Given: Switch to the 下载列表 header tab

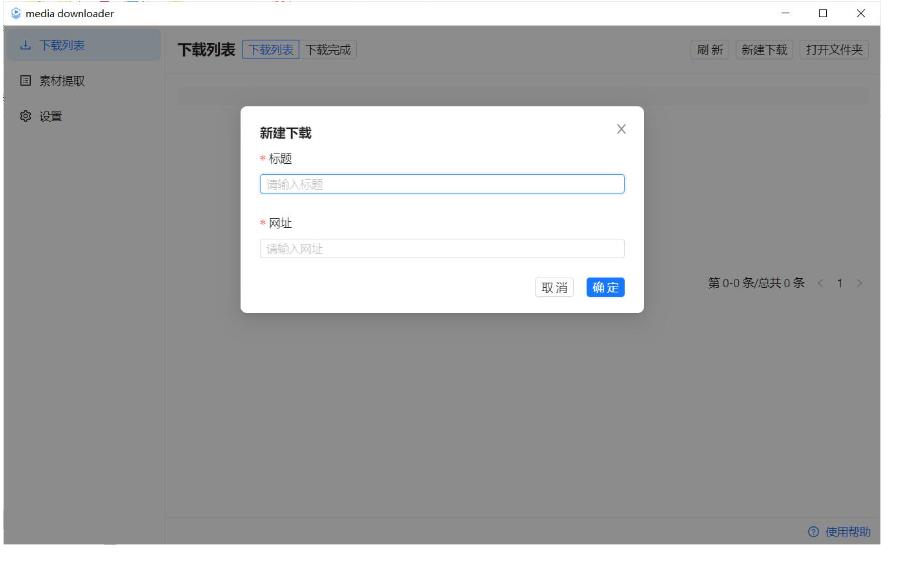Looking at the screenshot, I should click(x=270, y=50).
